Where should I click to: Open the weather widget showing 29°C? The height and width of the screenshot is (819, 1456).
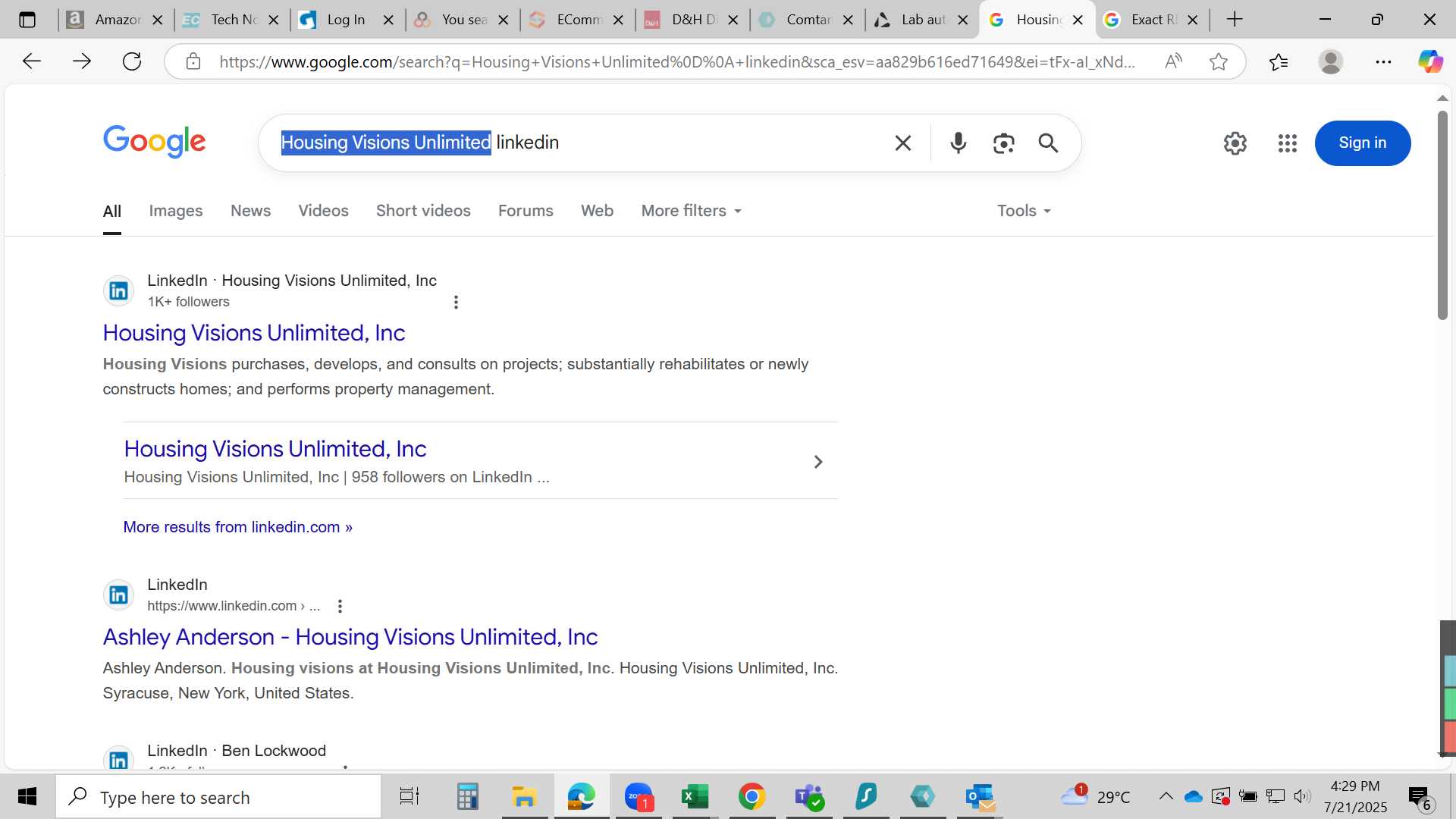[1095, 796]
